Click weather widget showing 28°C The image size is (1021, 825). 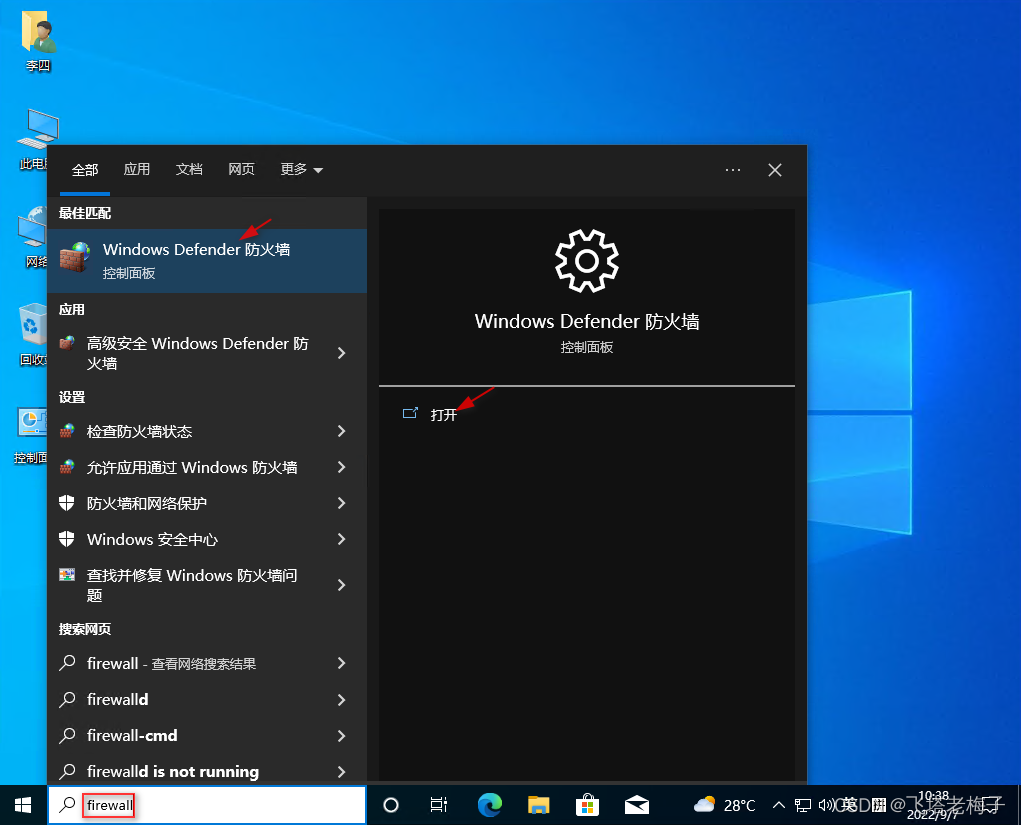pos(724,805)
